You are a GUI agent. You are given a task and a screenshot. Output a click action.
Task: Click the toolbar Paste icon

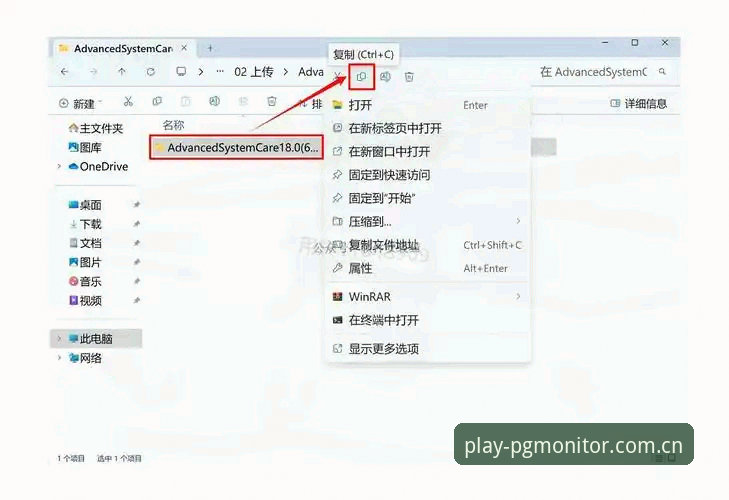coord(186,101)
